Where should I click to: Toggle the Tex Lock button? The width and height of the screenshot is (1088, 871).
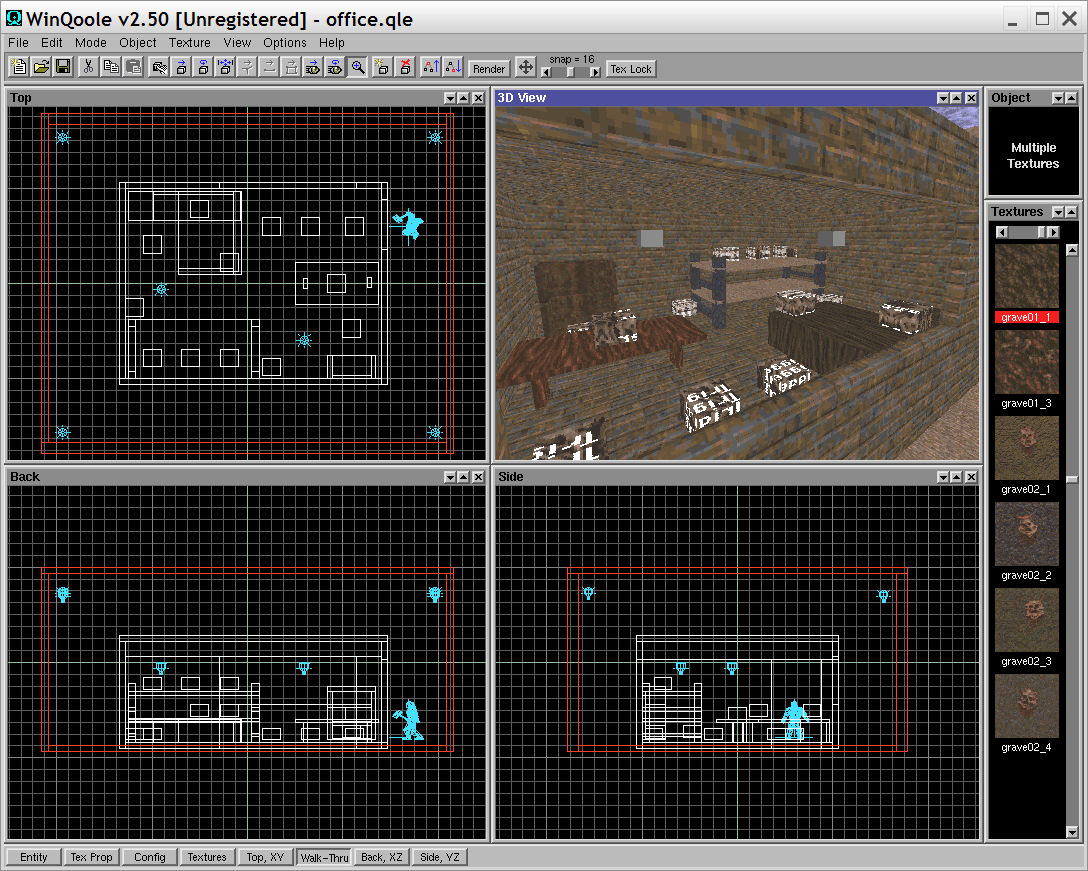point(631,69)
